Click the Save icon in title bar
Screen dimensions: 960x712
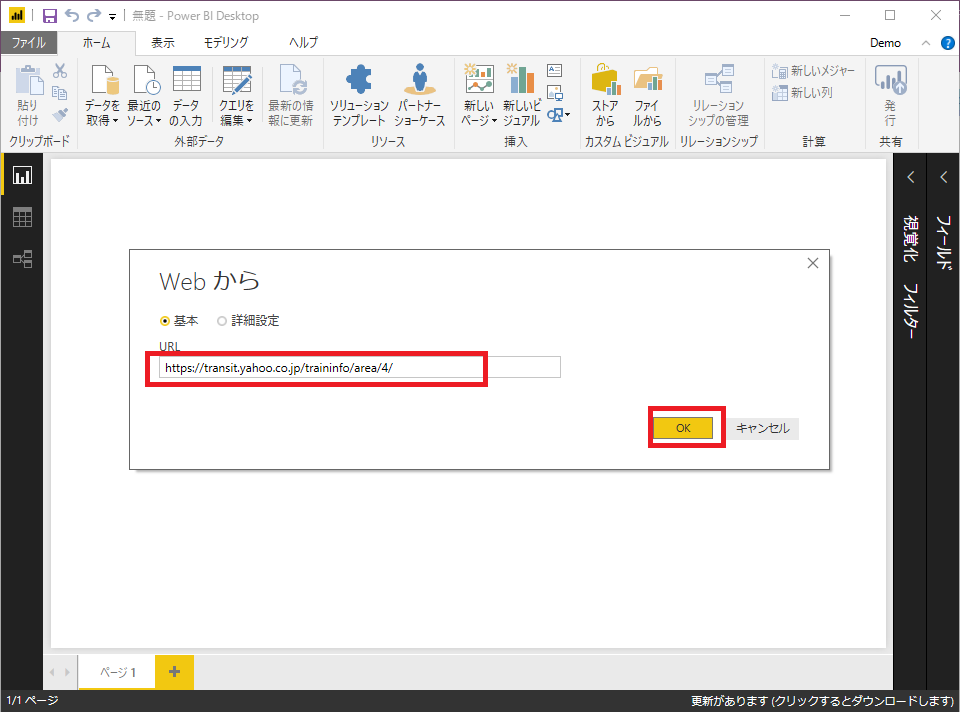click(50, 15)
